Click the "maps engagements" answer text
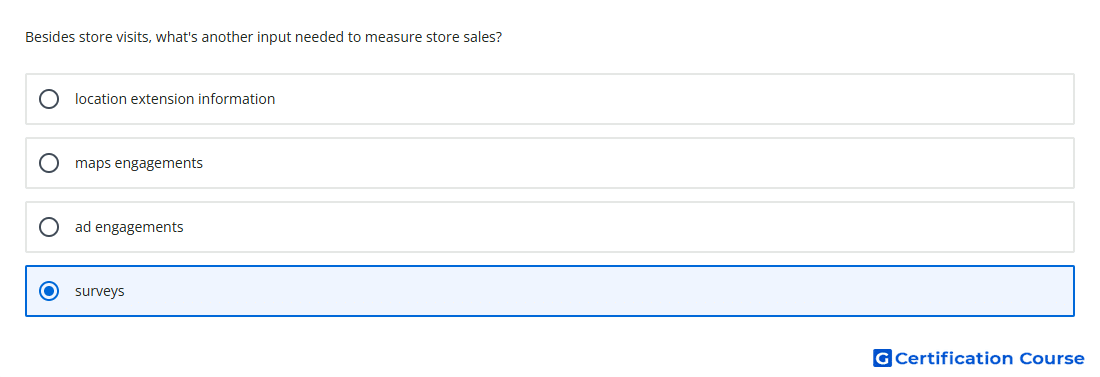Image resolution: width=1100 pixels, height=377 pixels. pos(139,164)
